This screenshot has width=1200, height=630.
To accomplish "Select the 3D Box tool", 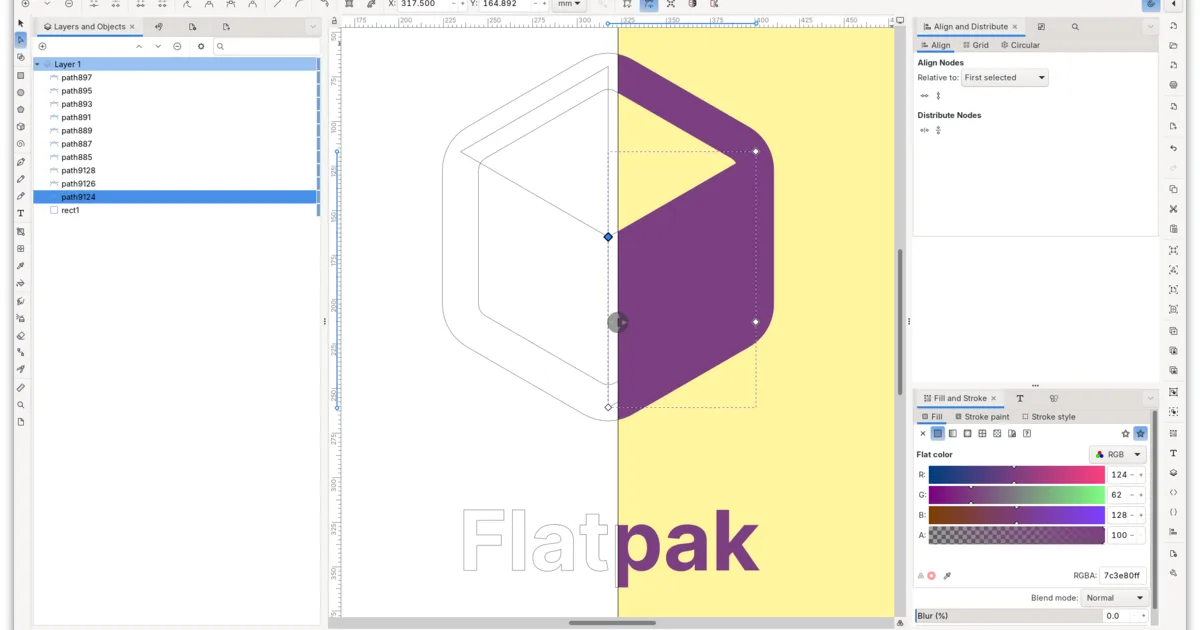I will [21, 127].
